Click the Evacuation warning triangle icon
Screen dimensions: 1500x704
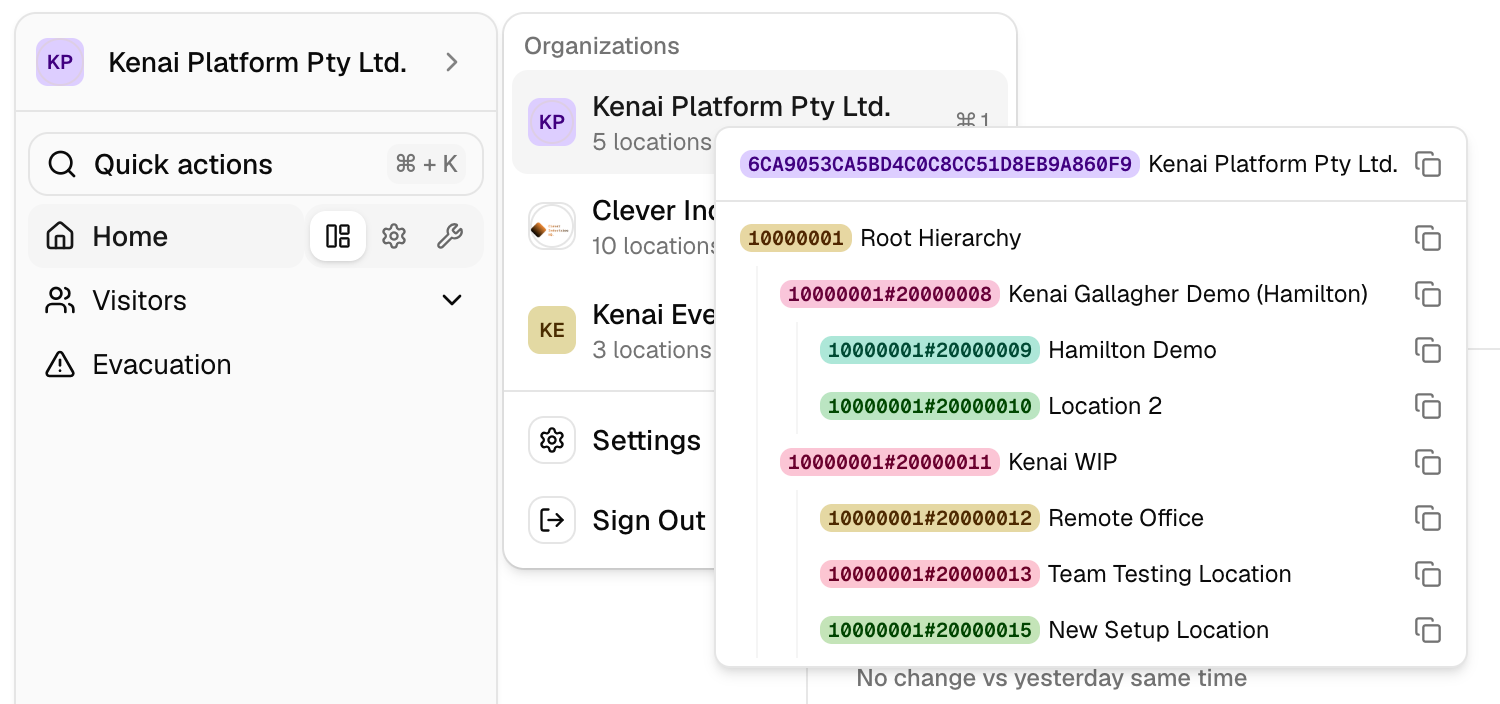point(61,365)
